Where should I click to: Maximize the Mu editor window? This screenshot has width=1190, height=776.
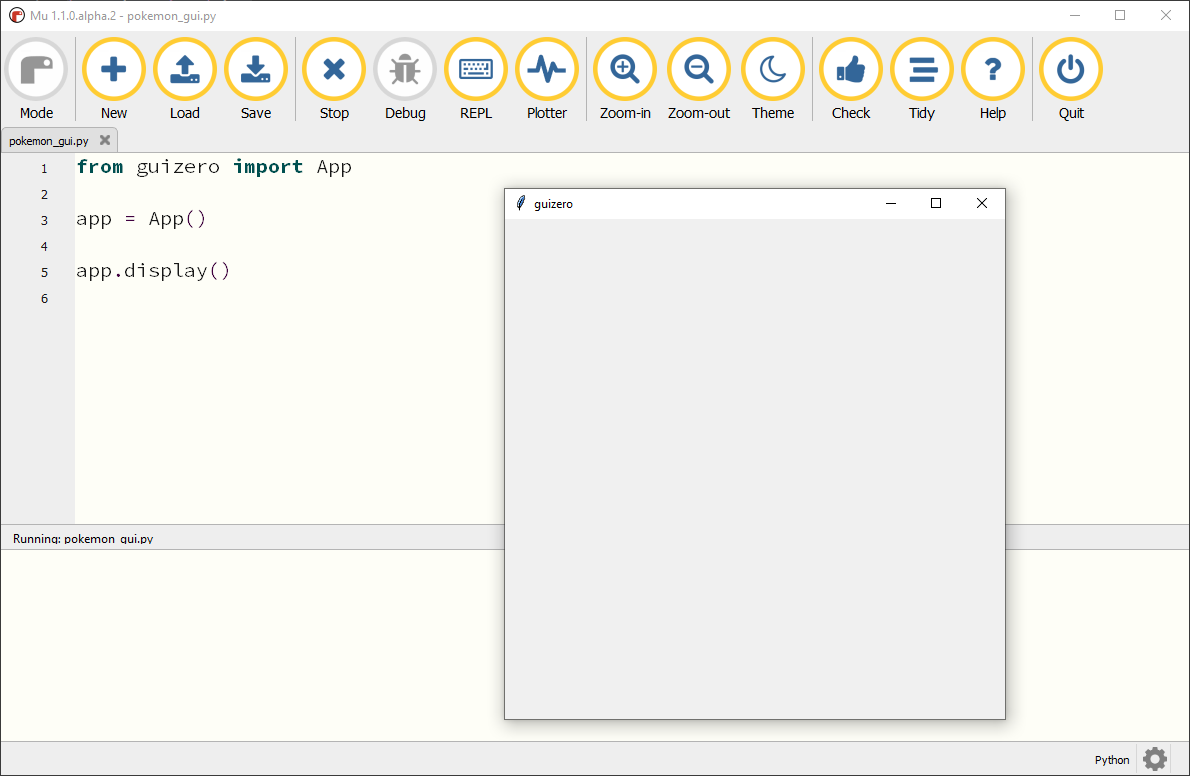point(1120,15)
